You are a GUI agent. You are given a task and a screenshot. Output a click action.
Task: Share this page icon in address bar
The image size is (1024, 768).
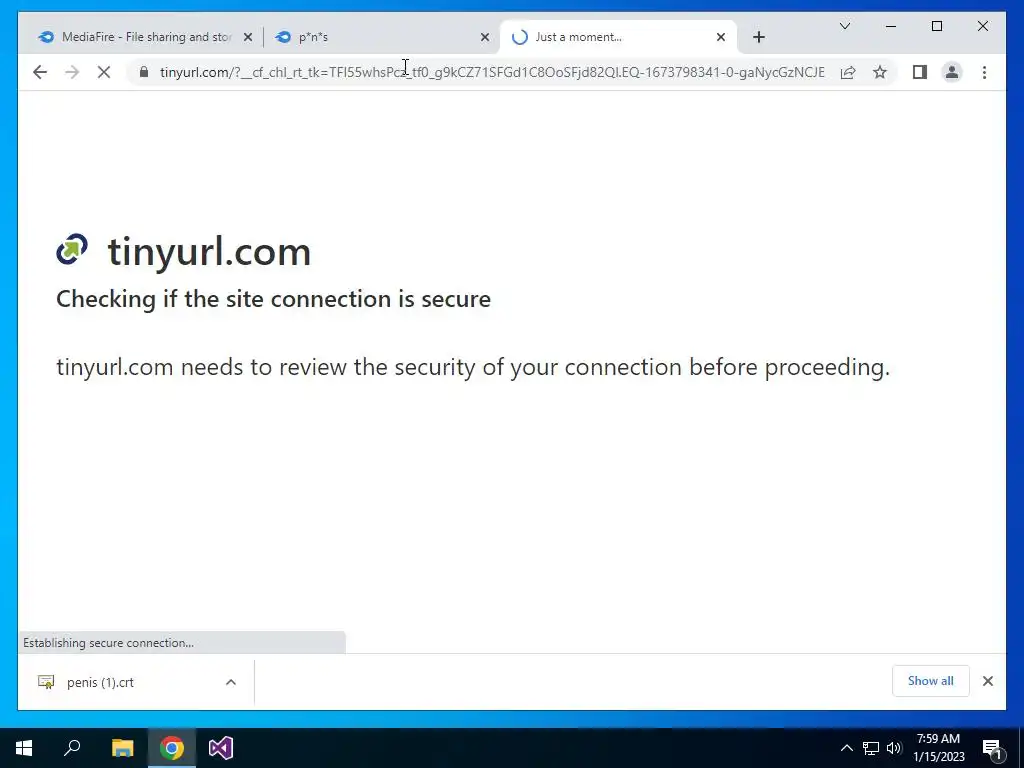coord(848,72)
